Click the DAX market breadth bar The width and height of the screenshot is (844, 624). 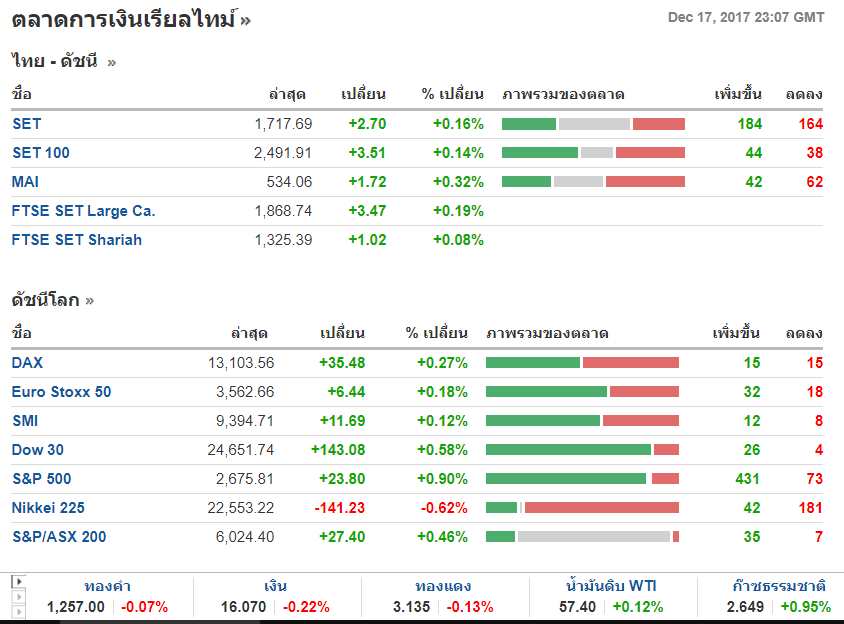pyautogui.click(x=582, y=363)
